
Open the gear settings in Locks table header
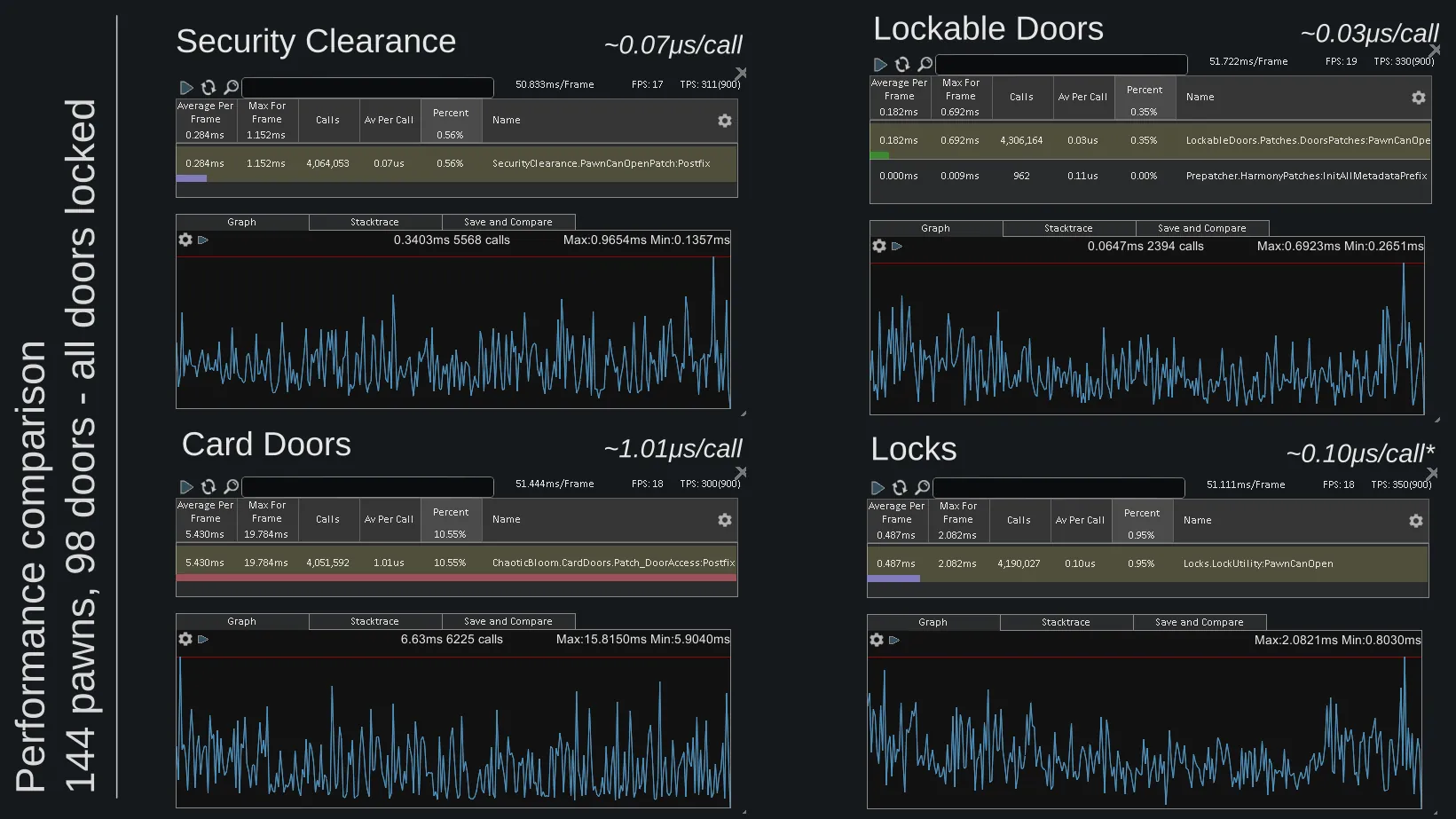1415,521
